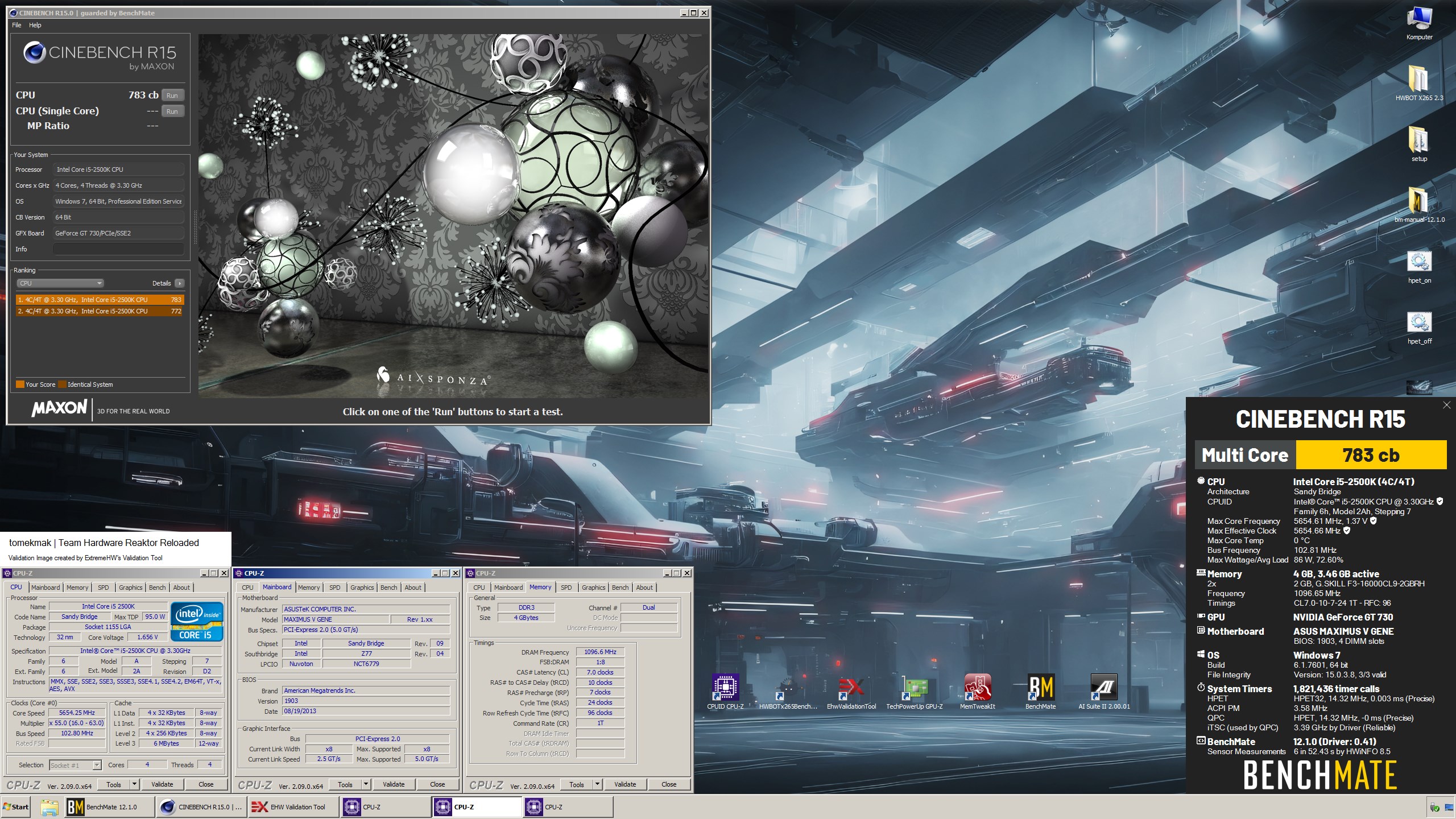Select ranking entry with score 783
1456x819 pixels.
(100, 300)
